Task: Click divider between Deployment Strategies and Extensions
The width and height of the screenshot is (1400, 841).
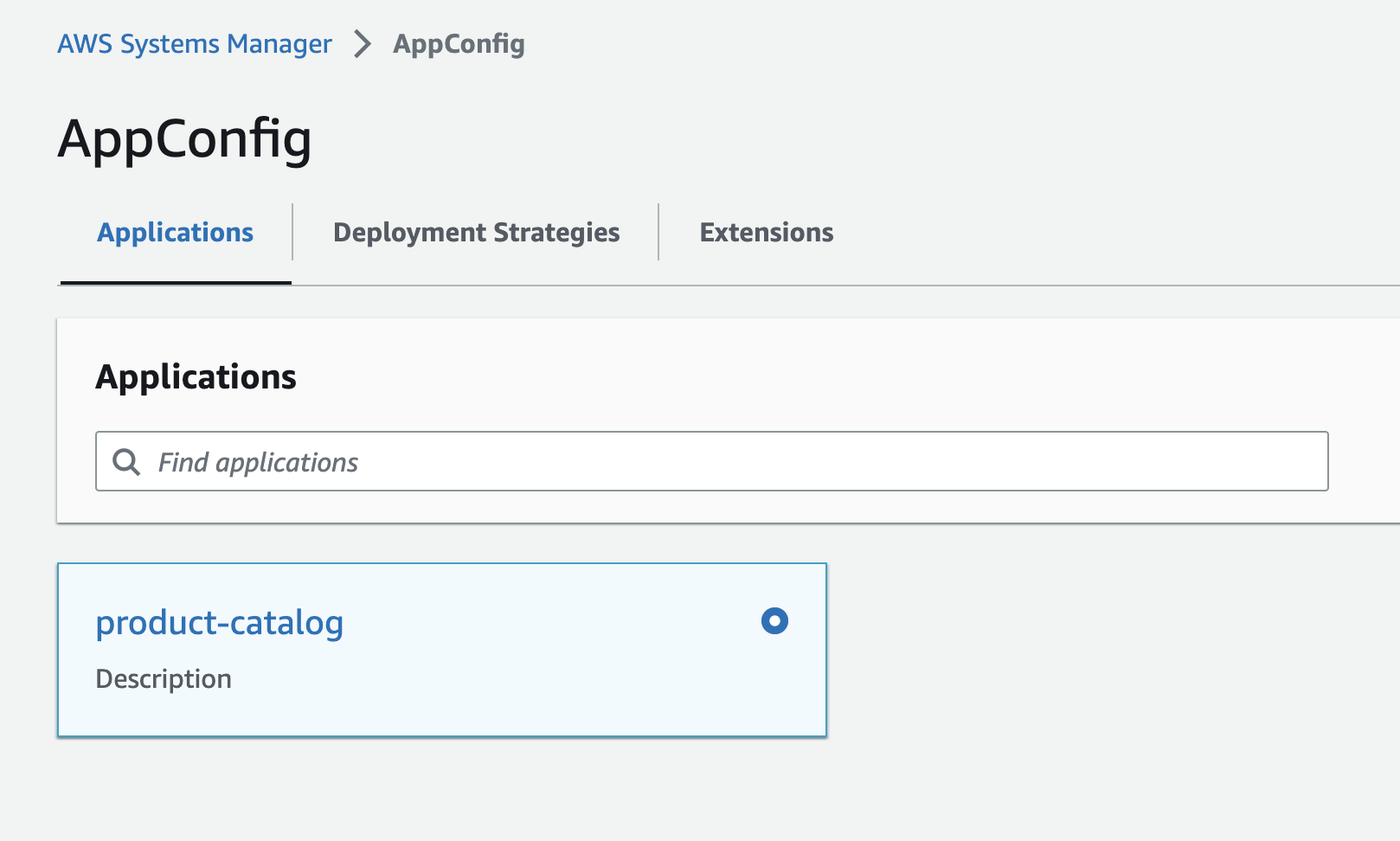Action: pos(658,232)
